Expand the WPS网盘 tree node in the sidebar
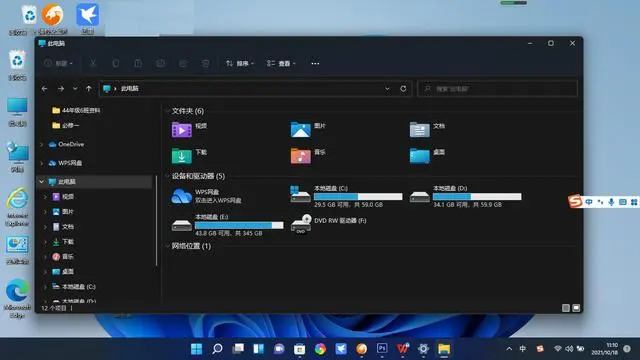This screenshot has height=360, width=640. [42, 163]
